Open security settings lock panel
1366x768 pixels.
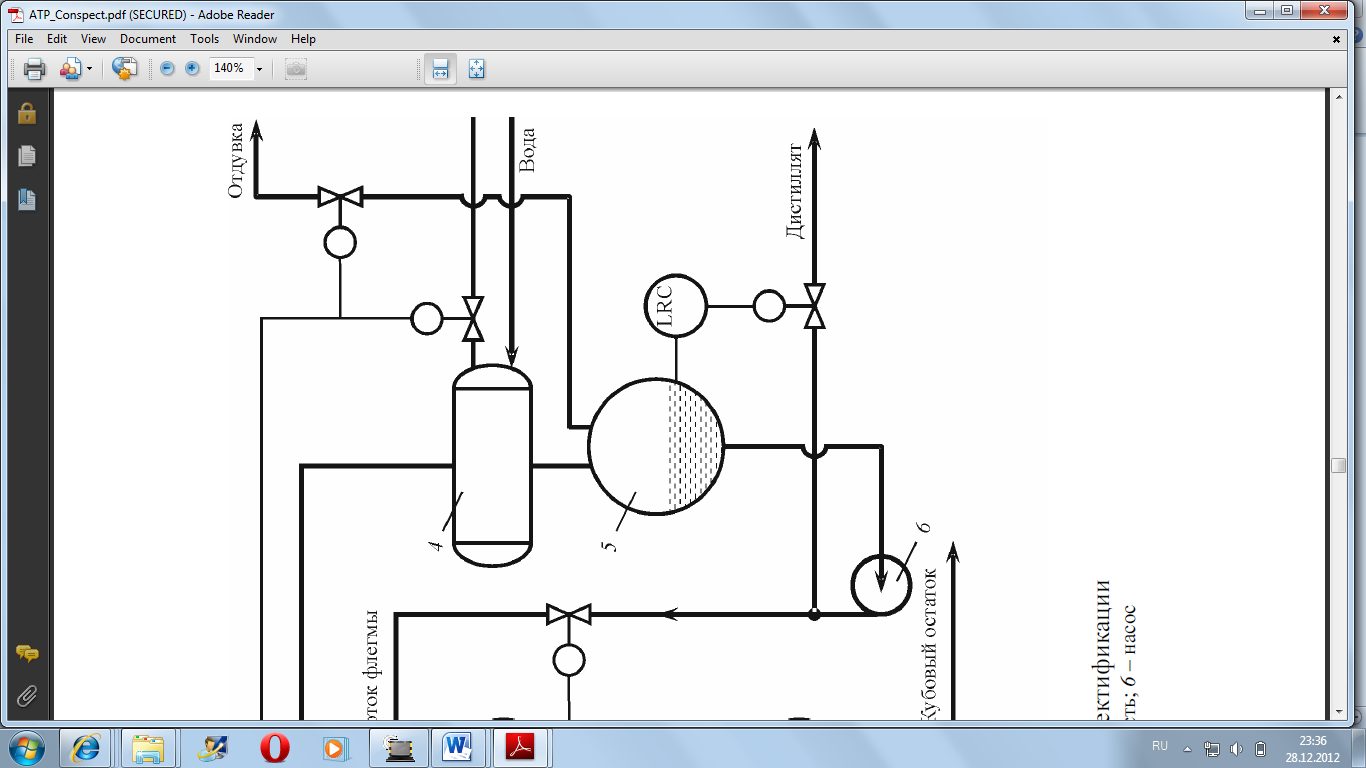pyautogui.click(x=26, y=112)
